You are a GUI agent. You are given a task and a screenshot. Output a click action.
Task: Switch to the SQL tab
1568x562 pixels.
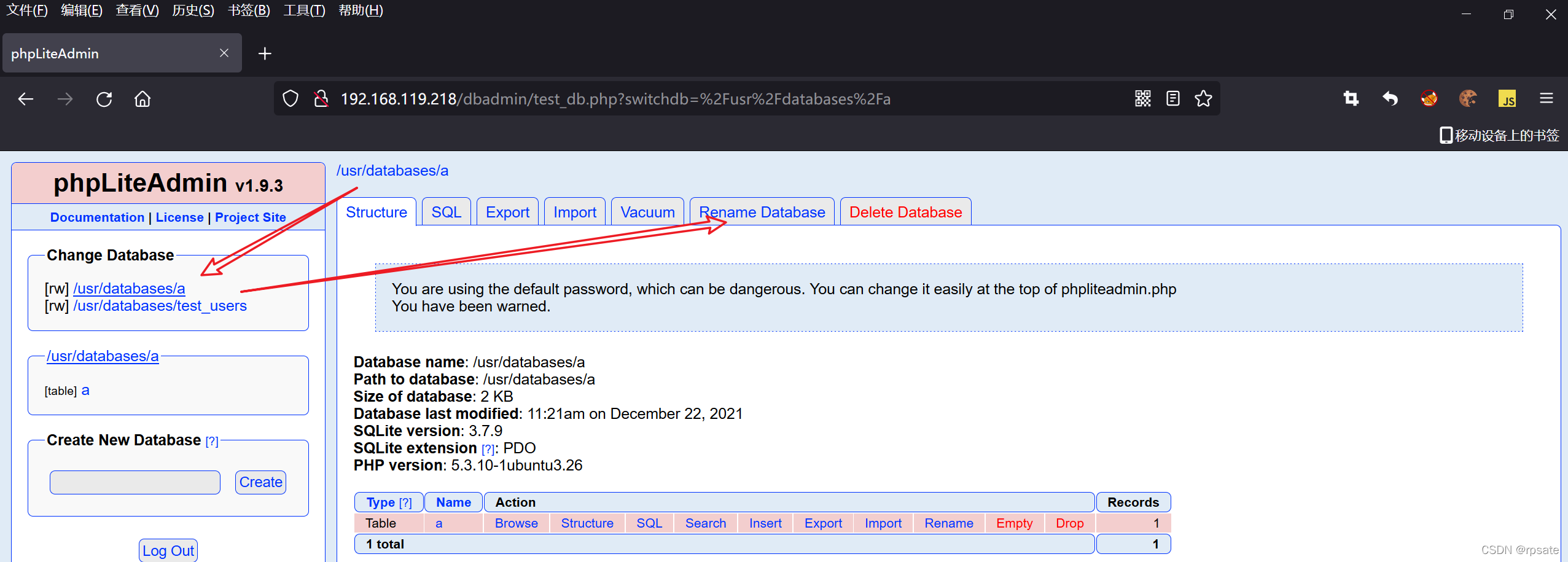pyautogui.click(x=447, y=212)
